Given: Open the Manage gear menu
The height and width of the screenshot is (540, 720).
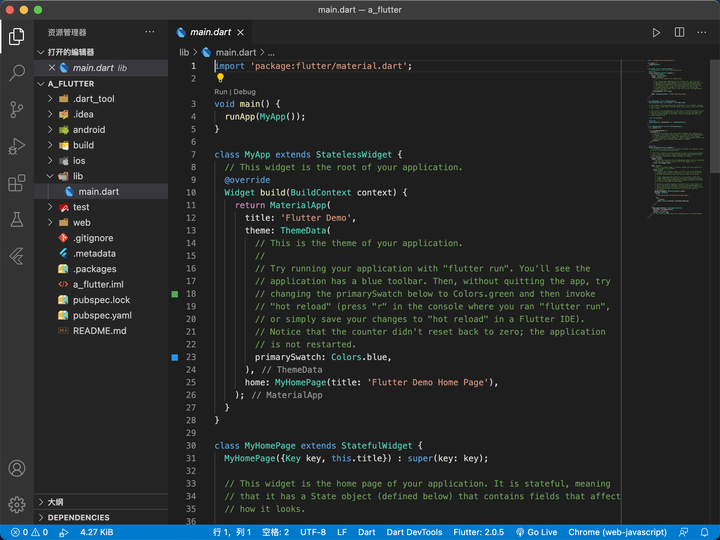Looking at the screenshot, I should [x=17, y=505].
